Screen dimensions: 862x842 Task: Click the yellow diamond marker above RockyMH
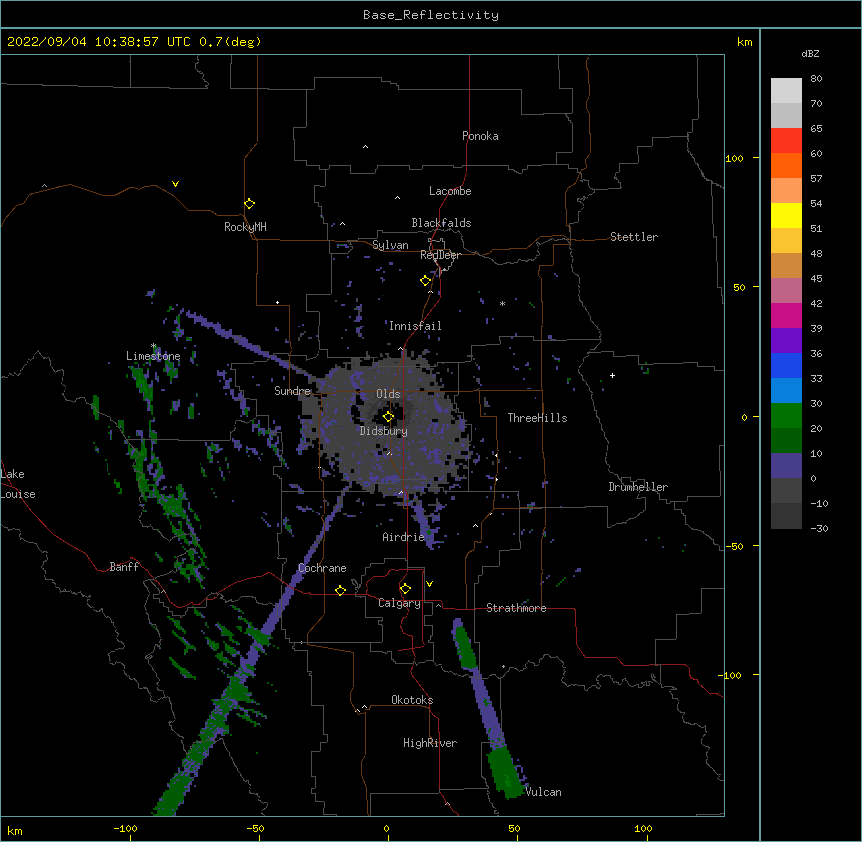point(249,203)
